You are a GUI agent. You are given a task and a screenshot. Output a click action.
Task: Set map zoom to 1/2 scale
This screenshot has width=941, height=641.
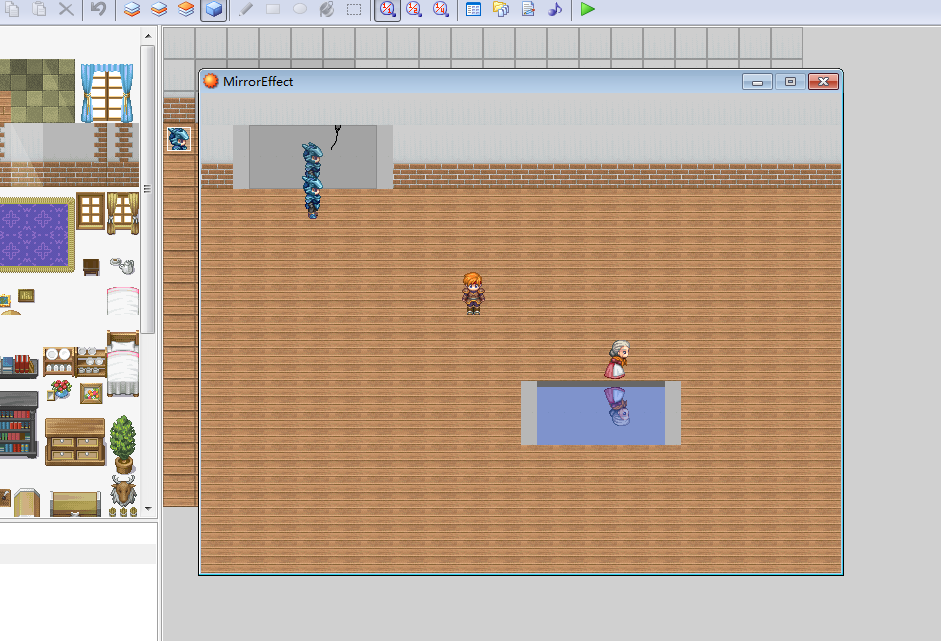[414, 9]
